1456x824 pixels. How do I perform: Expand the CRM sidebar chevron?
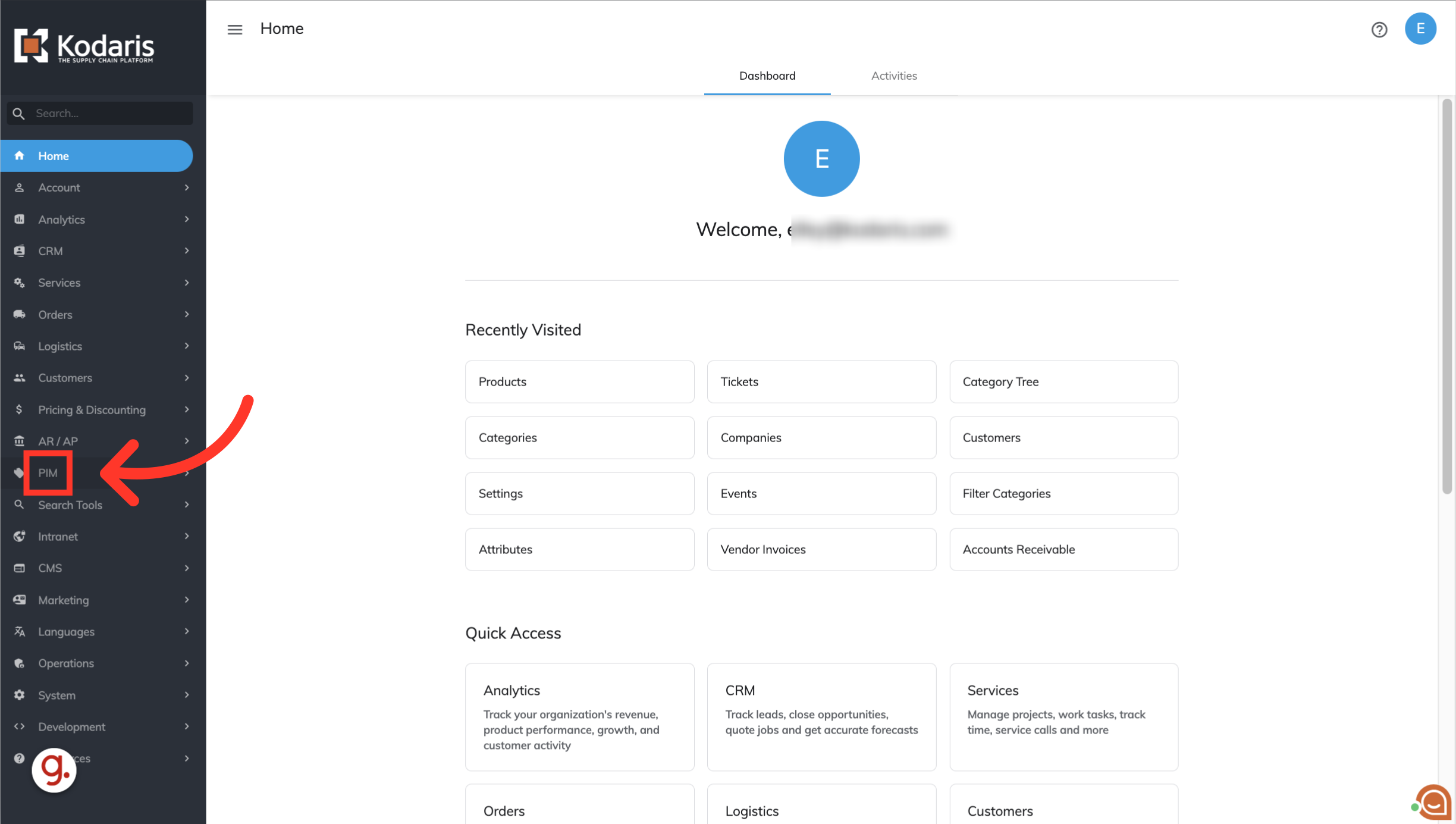187,251
